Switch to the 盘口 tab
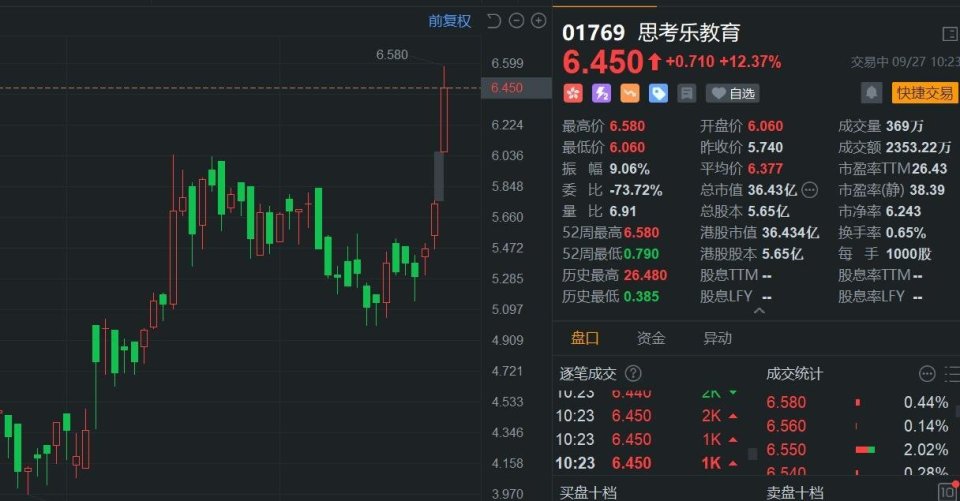Viewport: 960px width, 501px height. point(585,338)
